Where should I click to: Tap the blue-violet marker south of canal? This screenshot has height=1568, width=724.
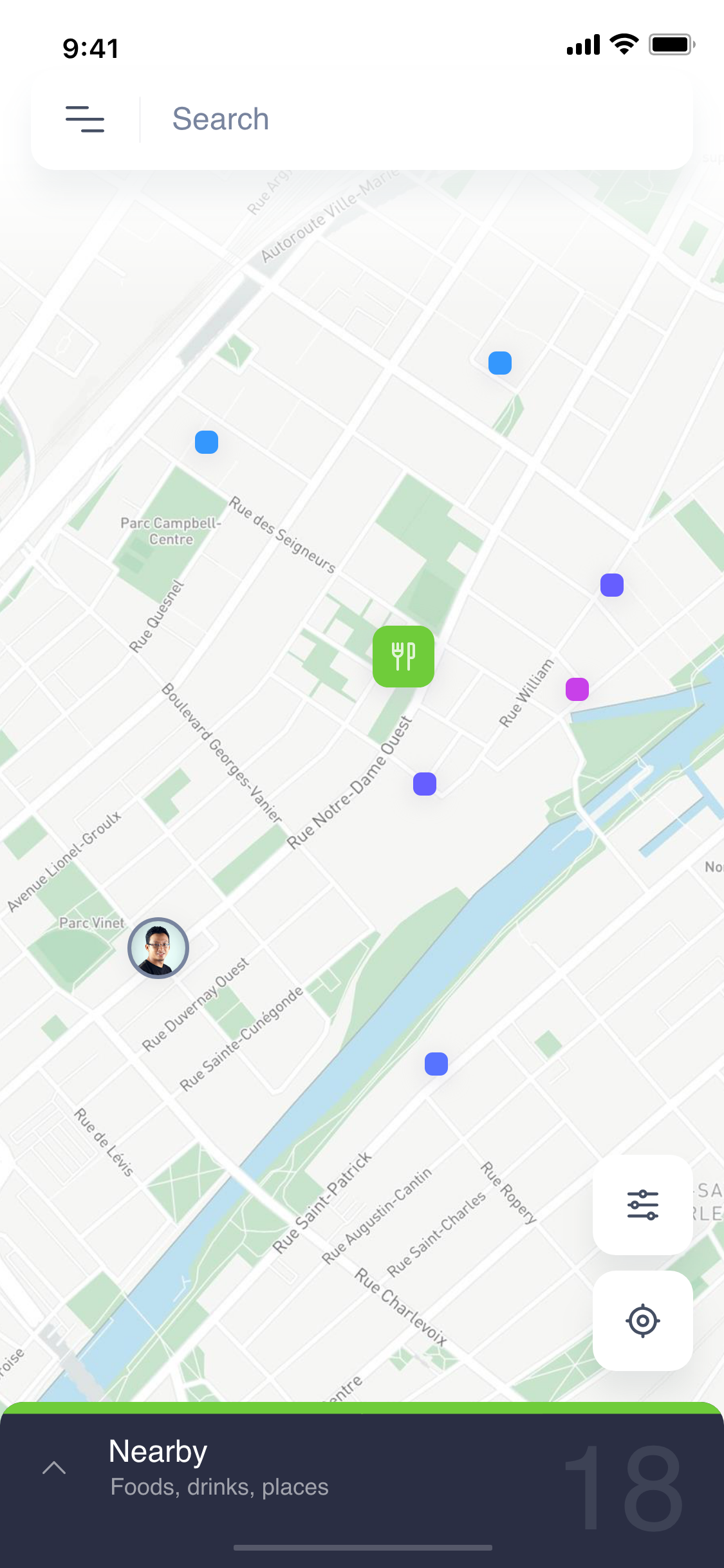tap(436, 1064)
